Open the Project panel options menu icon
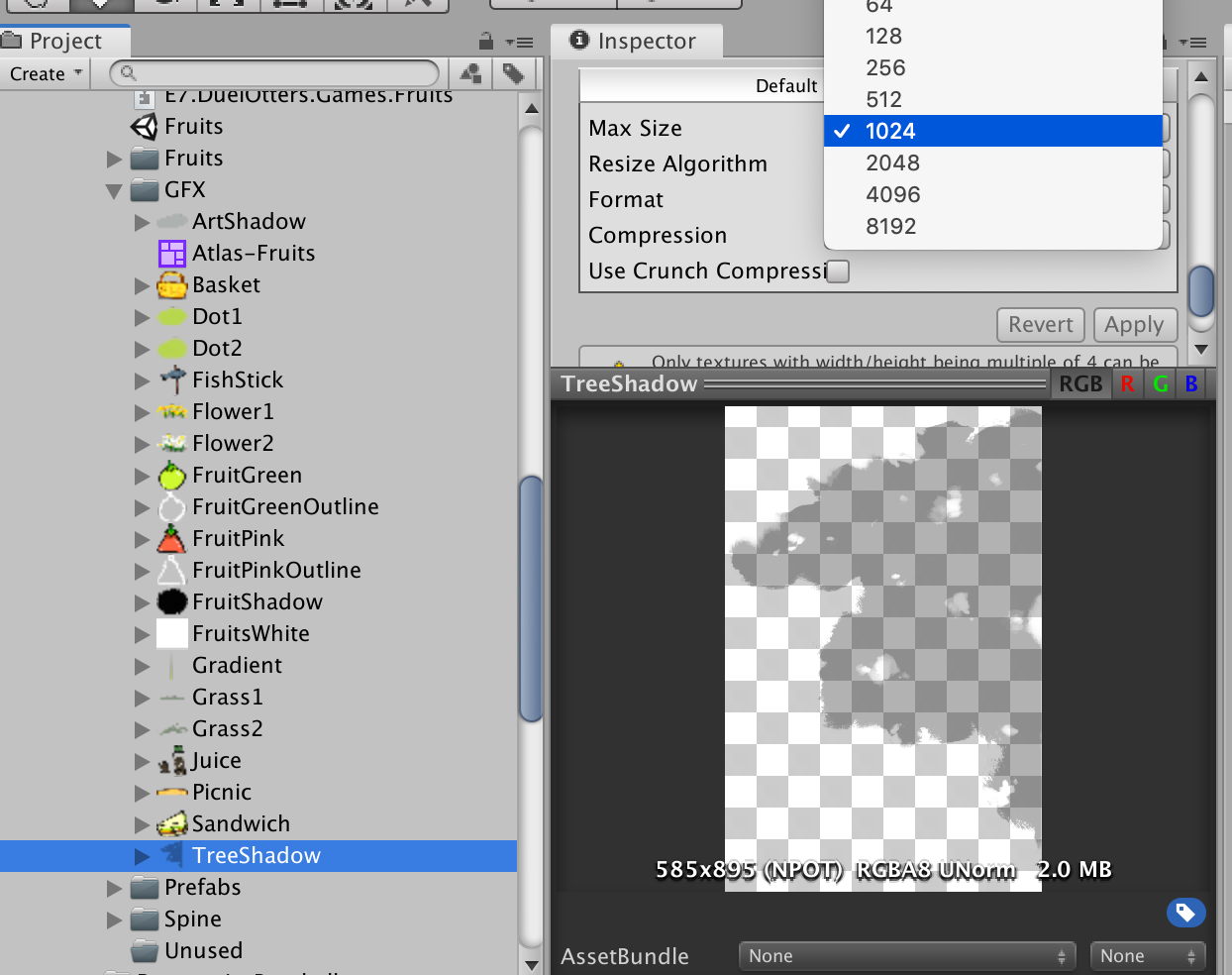Screen dimensions: 1232x975 pos(519,43)
